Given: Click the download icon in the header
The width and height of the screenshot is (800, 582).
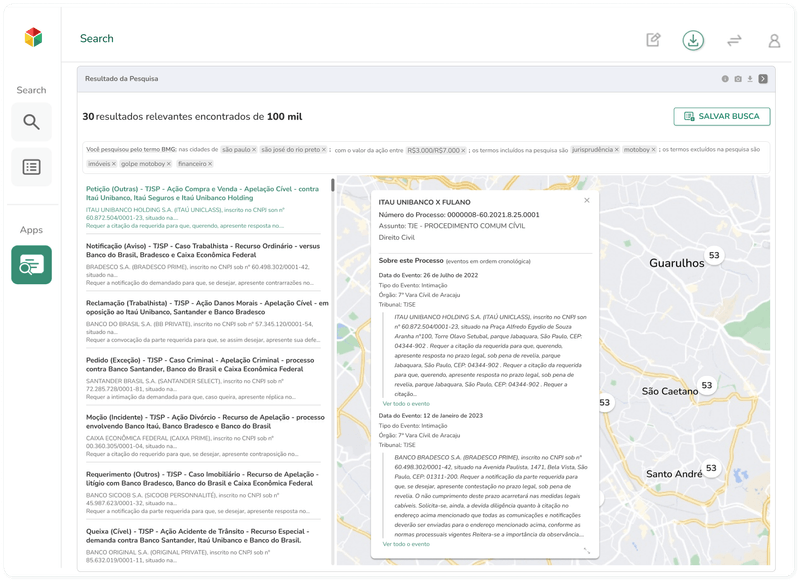Looking at the screenshot, I should point(693,40).
